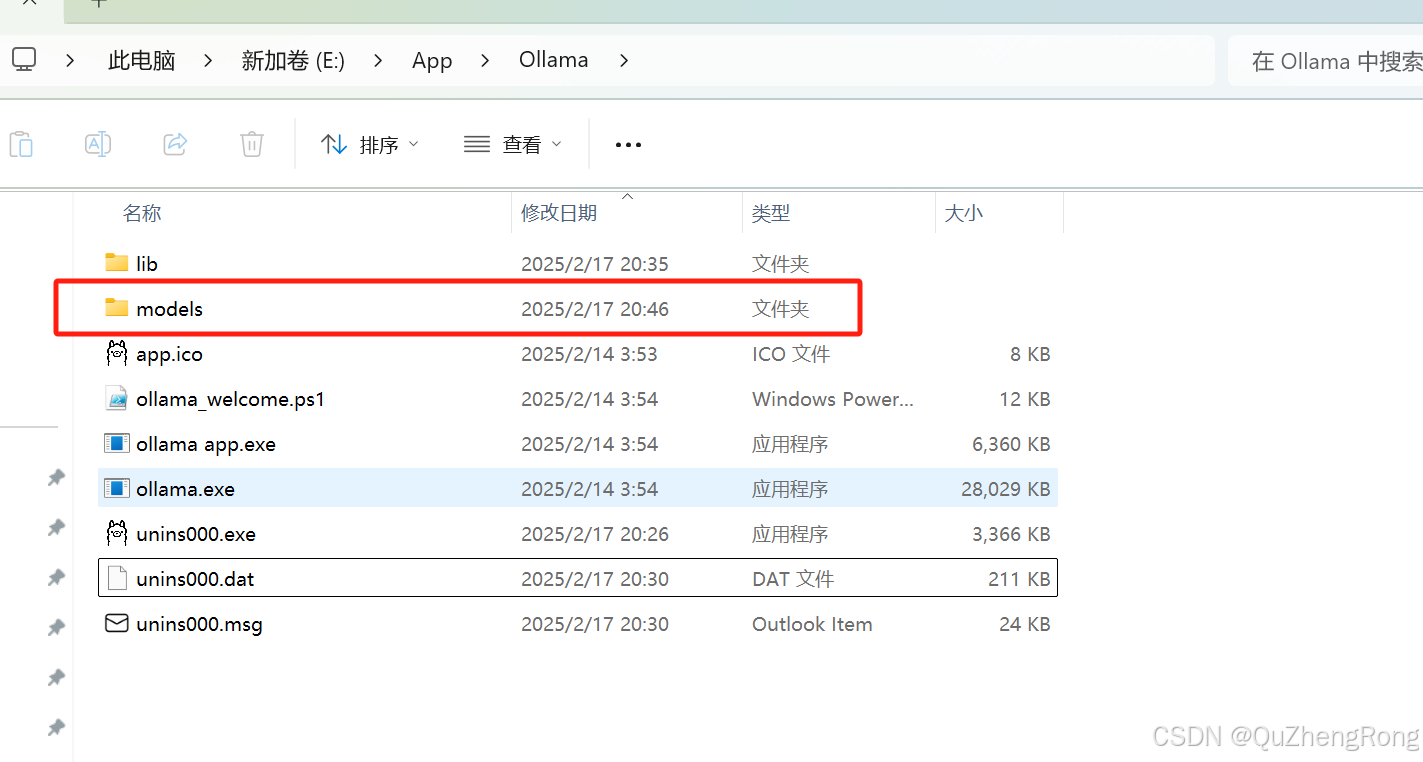Expand the chevron after 新加卷 (E:)

tap(378, 60)
